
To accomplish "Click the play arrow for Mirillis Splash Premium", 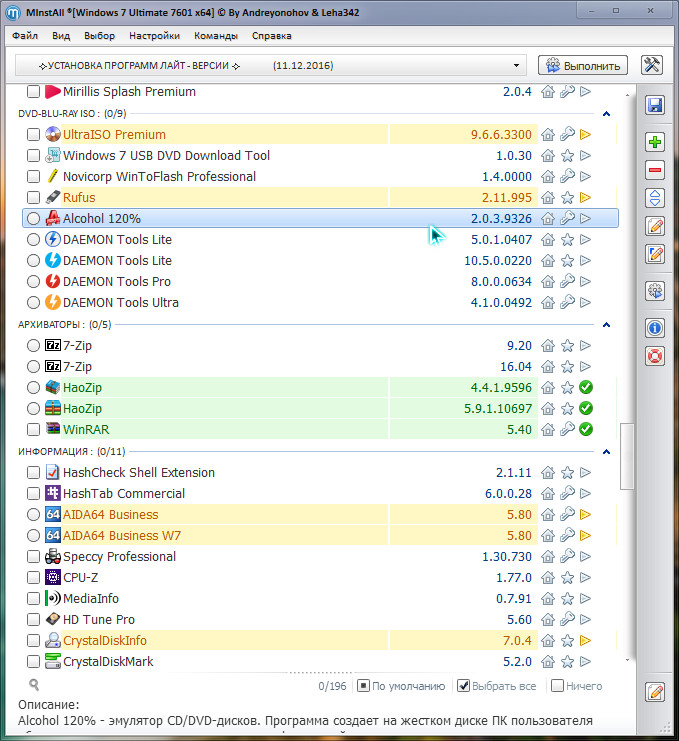I will 585,91.
